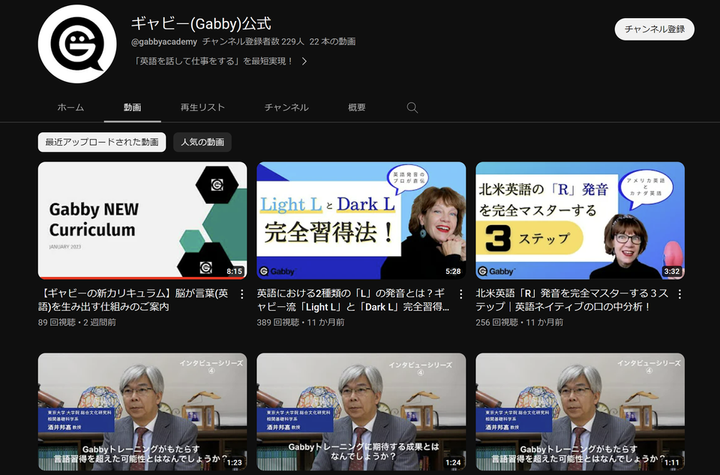Expand channel description with the chevron arrow
Image resolution: width=720 pixels, height=475 pixels.
(x=304, y=61)
